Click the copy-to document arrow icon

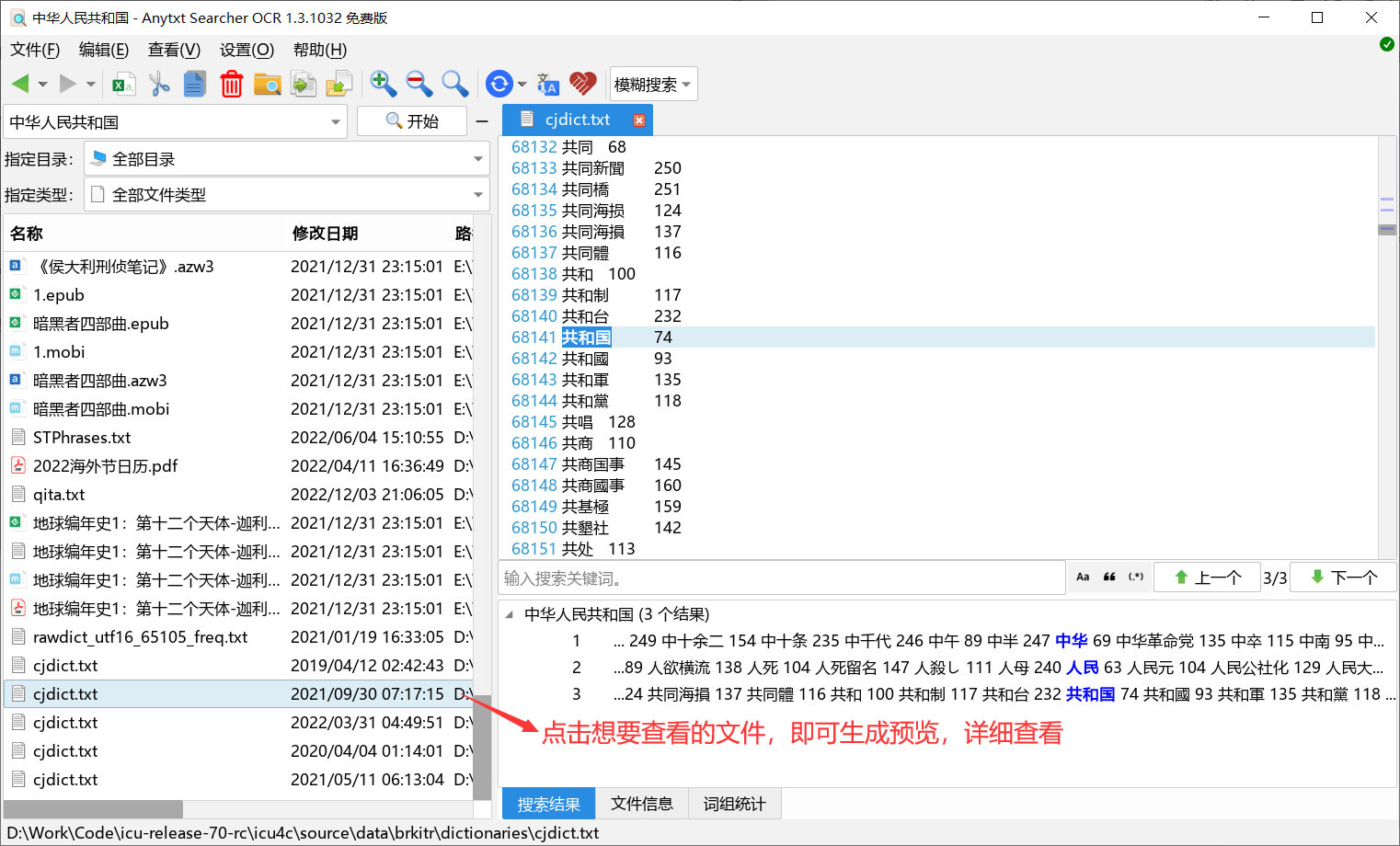coord(303,84)
